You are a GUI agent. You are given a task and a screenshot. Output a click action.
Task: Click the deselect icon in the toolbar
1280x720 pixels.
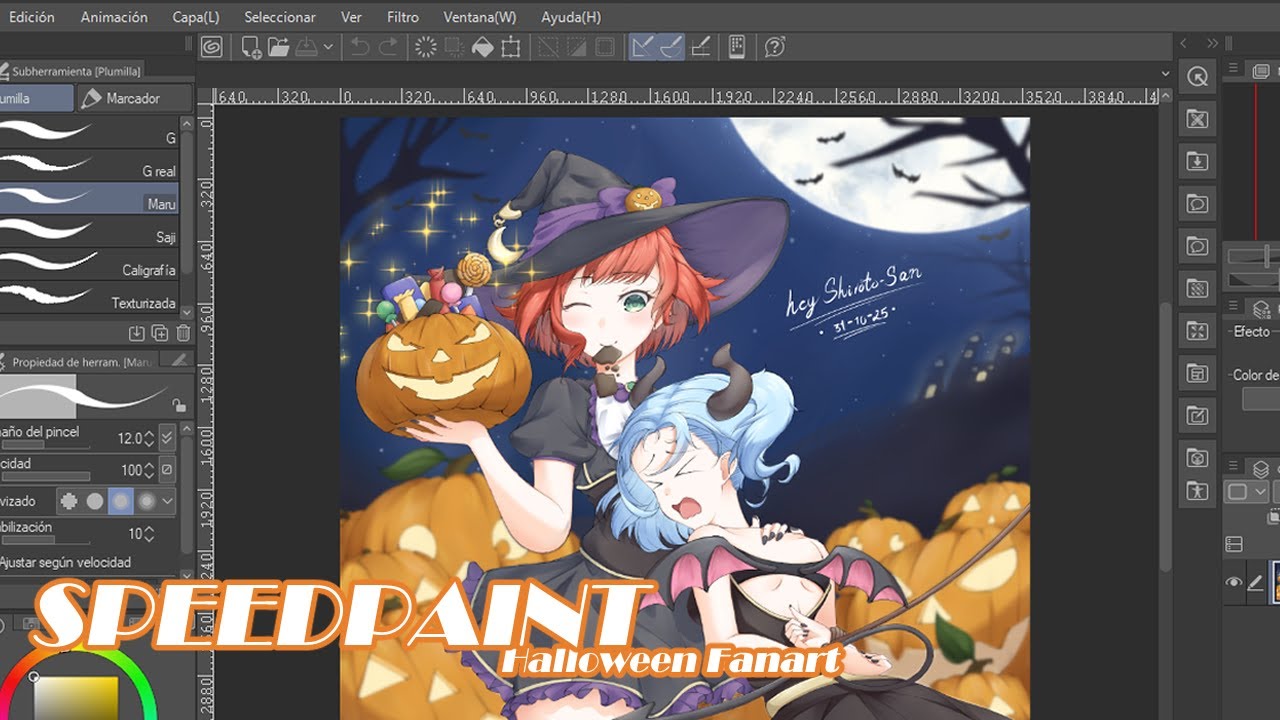pos(547,47)
